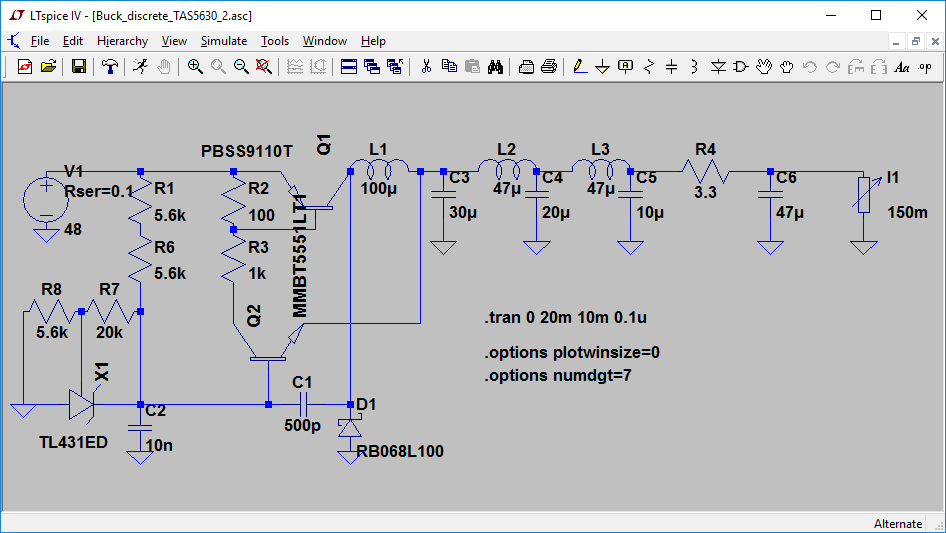
Task: Click the Print icon in toolbar
Action: point(549,67)
